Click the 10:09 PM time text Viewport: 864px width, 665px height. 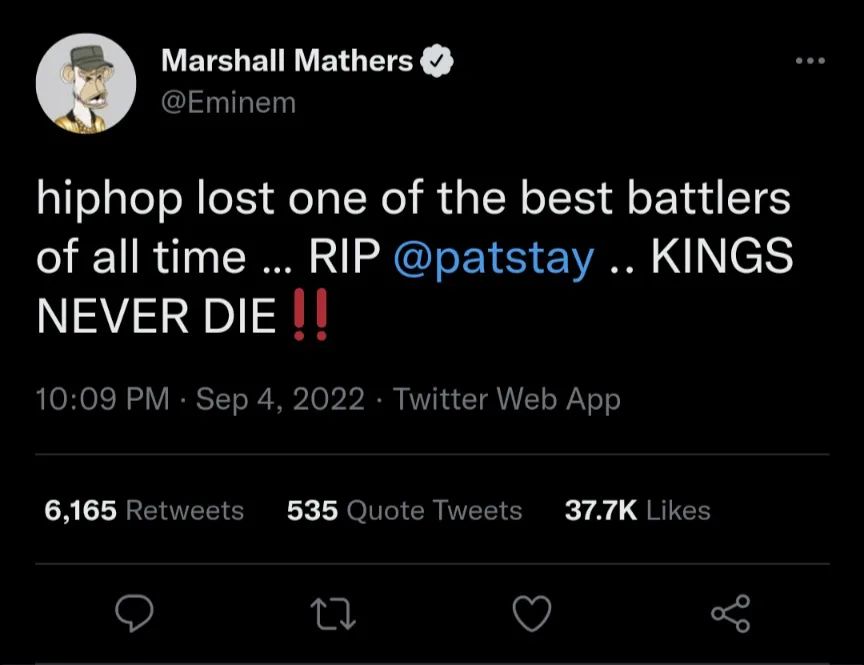point(102,400)
